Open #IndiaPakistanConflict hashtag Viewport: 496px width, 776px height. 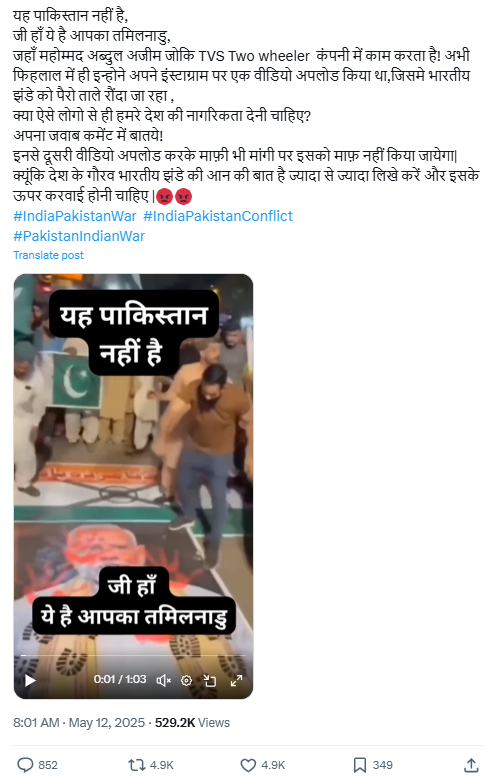pyautogui.click(x=218, y=216)
